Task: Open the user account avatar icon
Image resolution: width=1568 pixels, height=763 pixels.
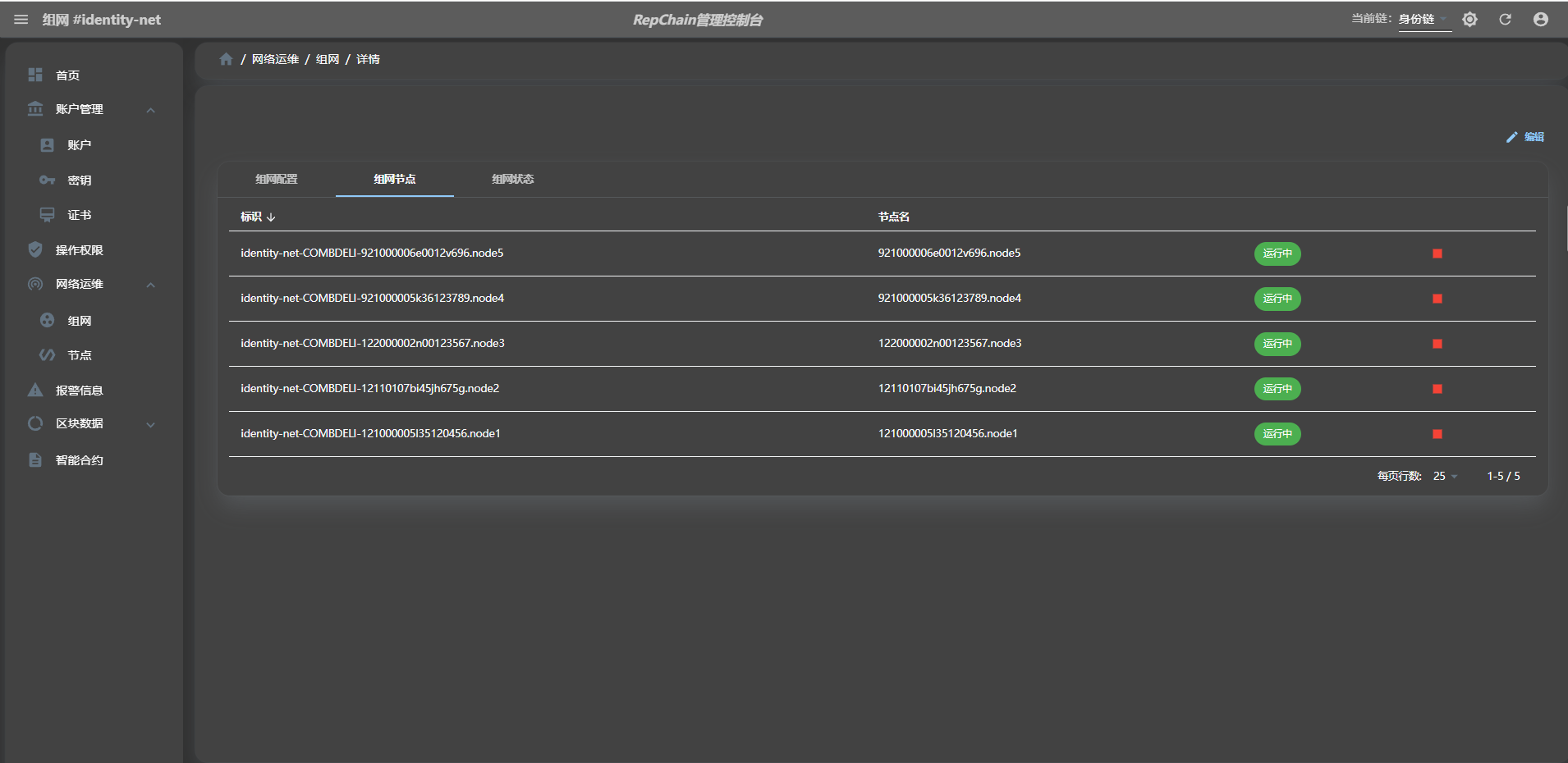Action: [x=1540, y=19]
